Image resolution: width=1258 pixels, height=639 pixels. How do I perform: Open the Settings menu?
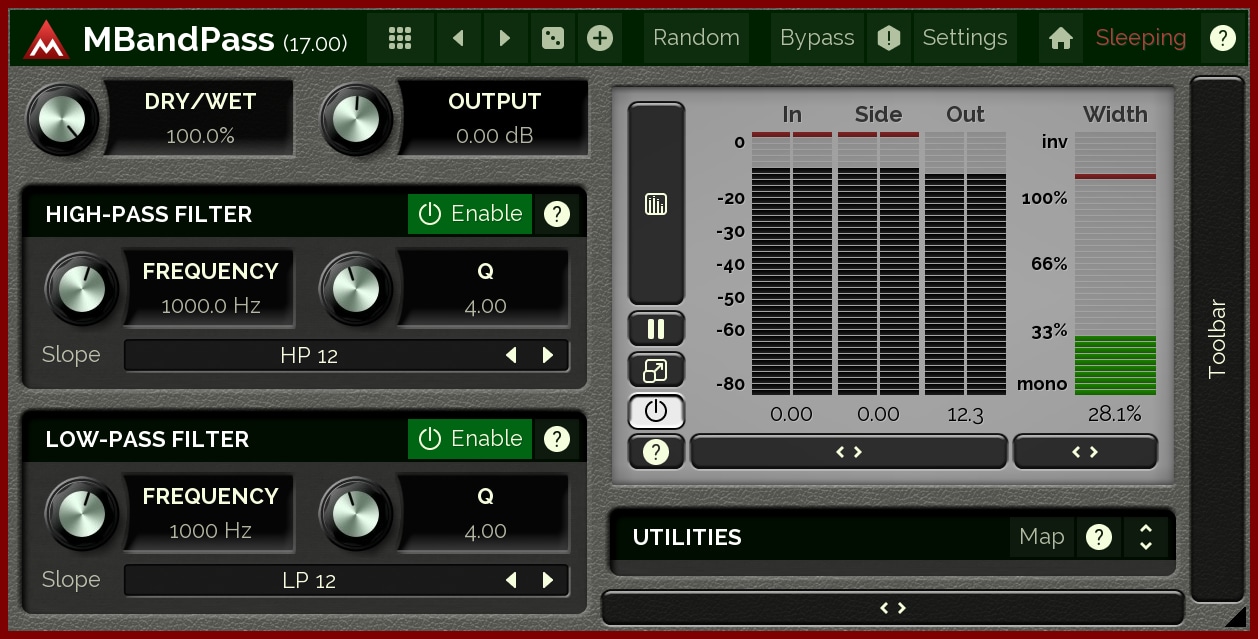click(964, 38)
